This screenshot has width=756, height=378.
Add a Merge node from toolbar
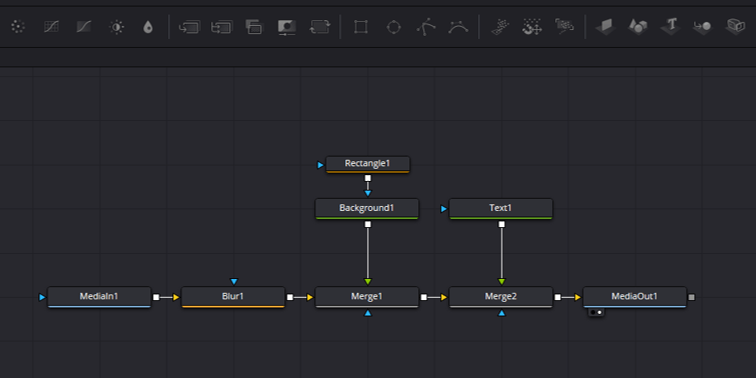coord(189,27)
